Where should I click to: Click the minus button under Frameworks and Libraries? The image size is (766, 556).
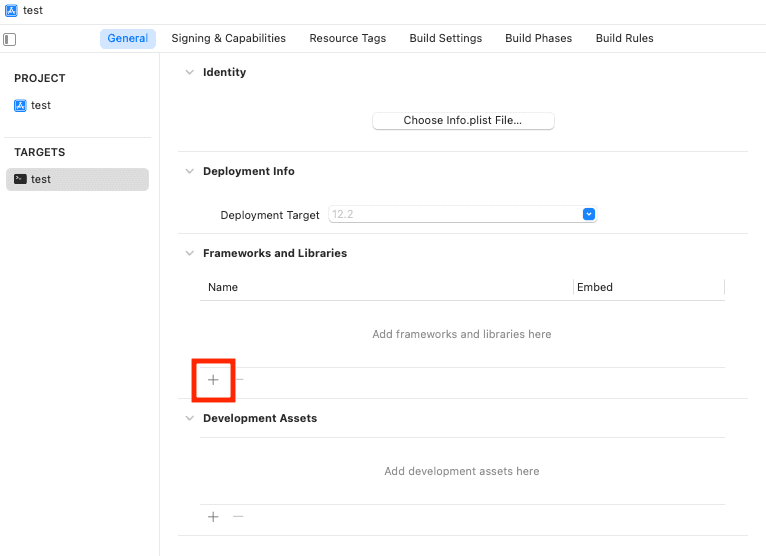(239, 380)
